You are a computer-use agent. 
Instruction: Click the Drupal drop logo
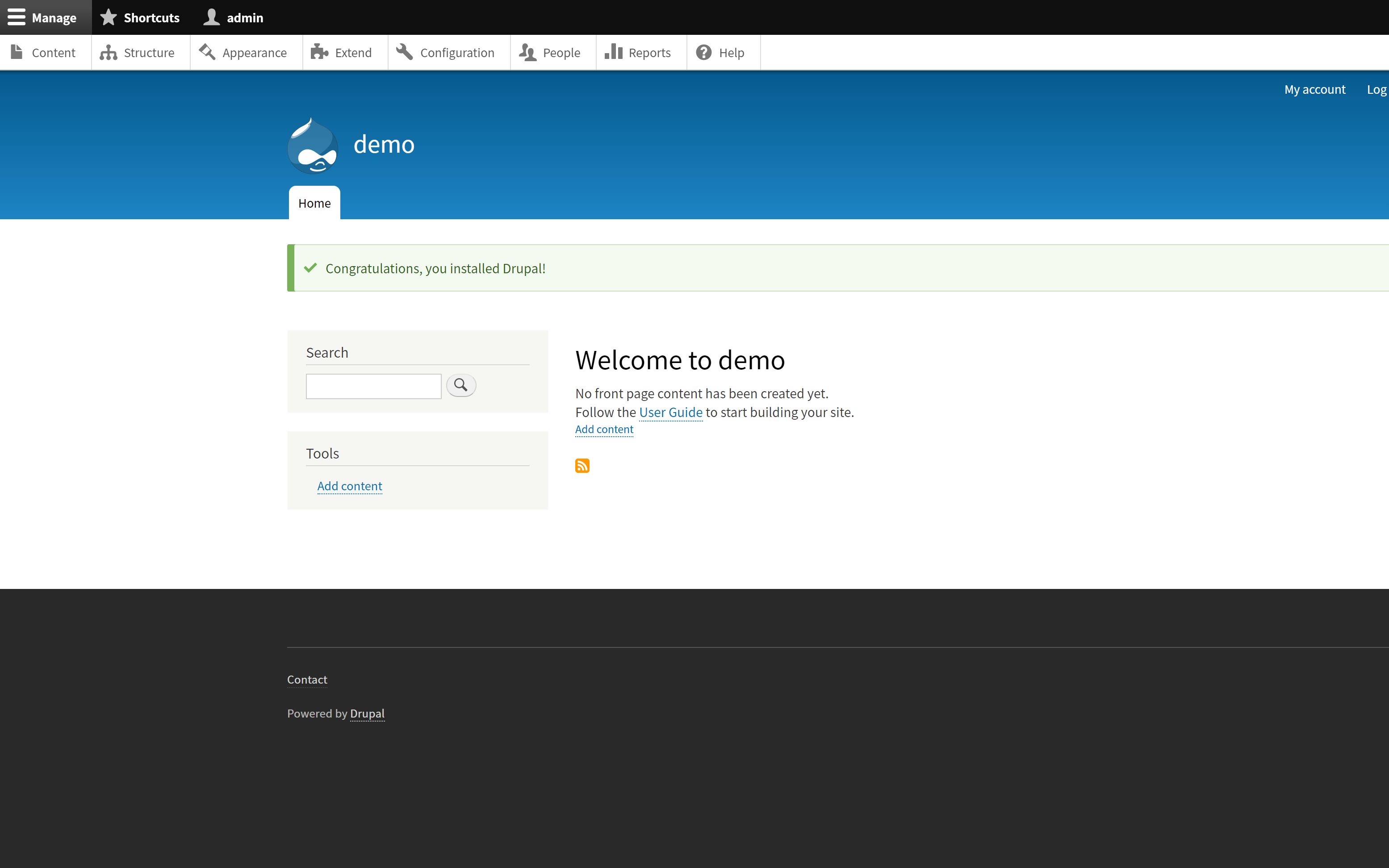click(312, 145)
